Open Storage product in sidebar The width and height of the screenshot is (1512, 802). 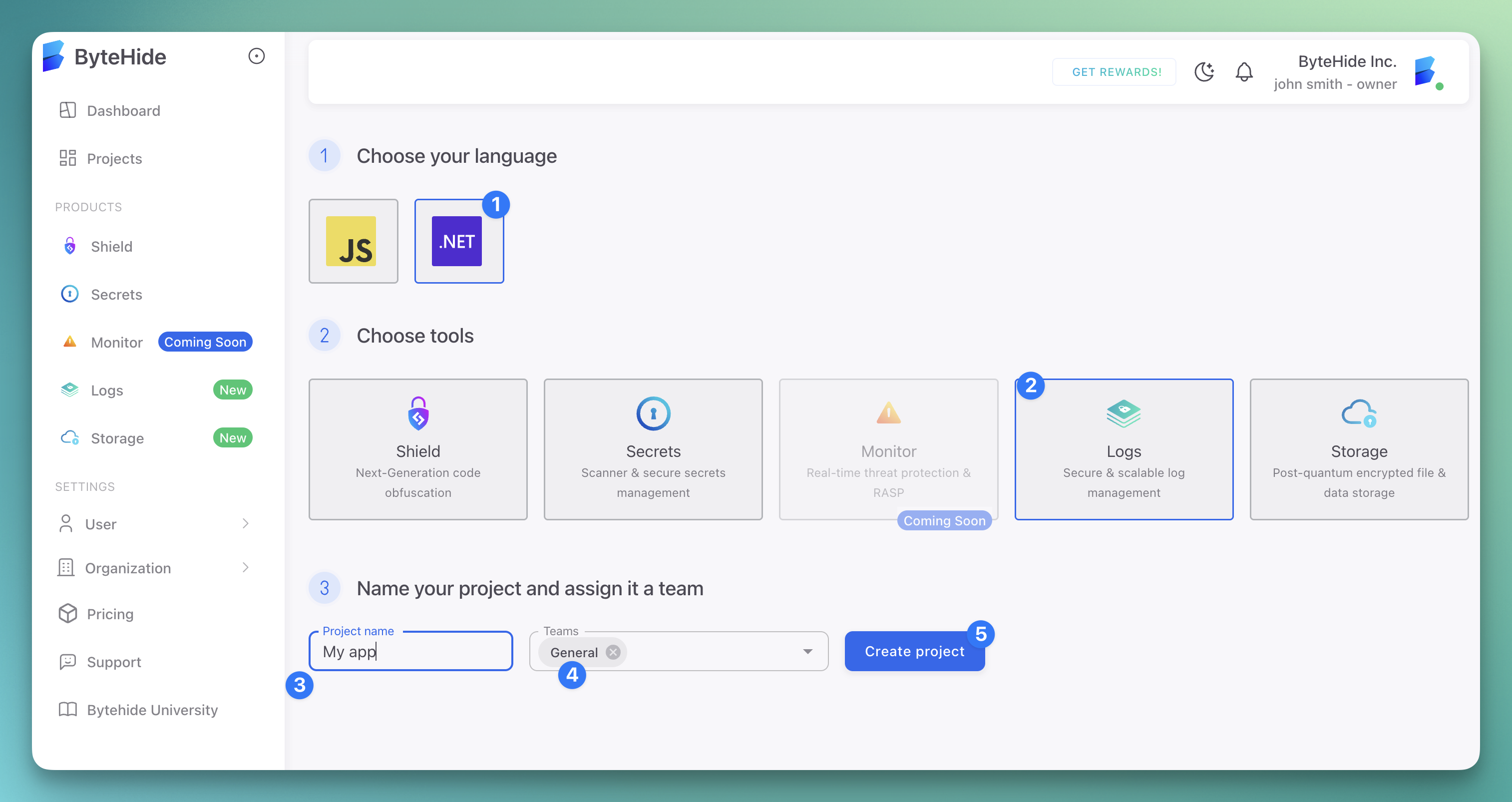click(x=117, y=438)
